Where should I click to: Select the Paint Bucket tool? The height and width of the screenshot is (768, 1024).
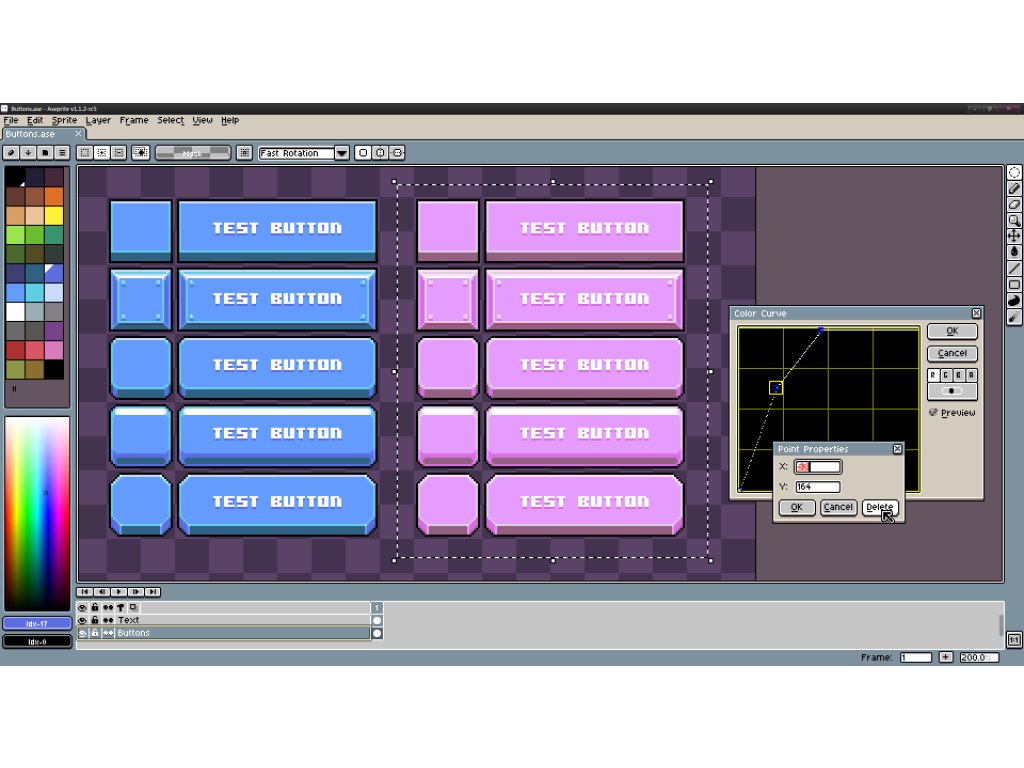point(1014,252)
